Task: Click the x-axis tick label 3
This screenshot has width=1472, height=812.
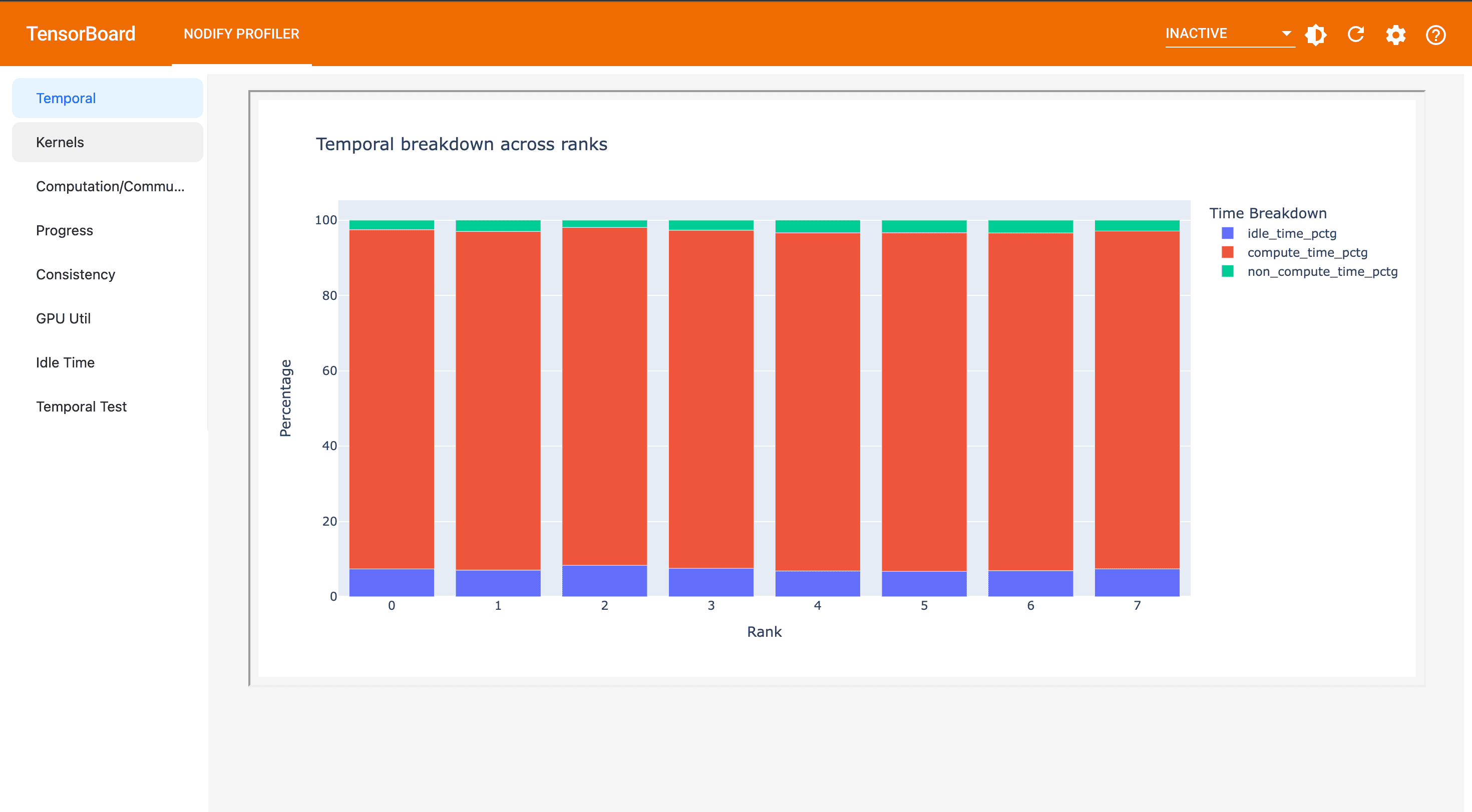Action: pos(711,605)
